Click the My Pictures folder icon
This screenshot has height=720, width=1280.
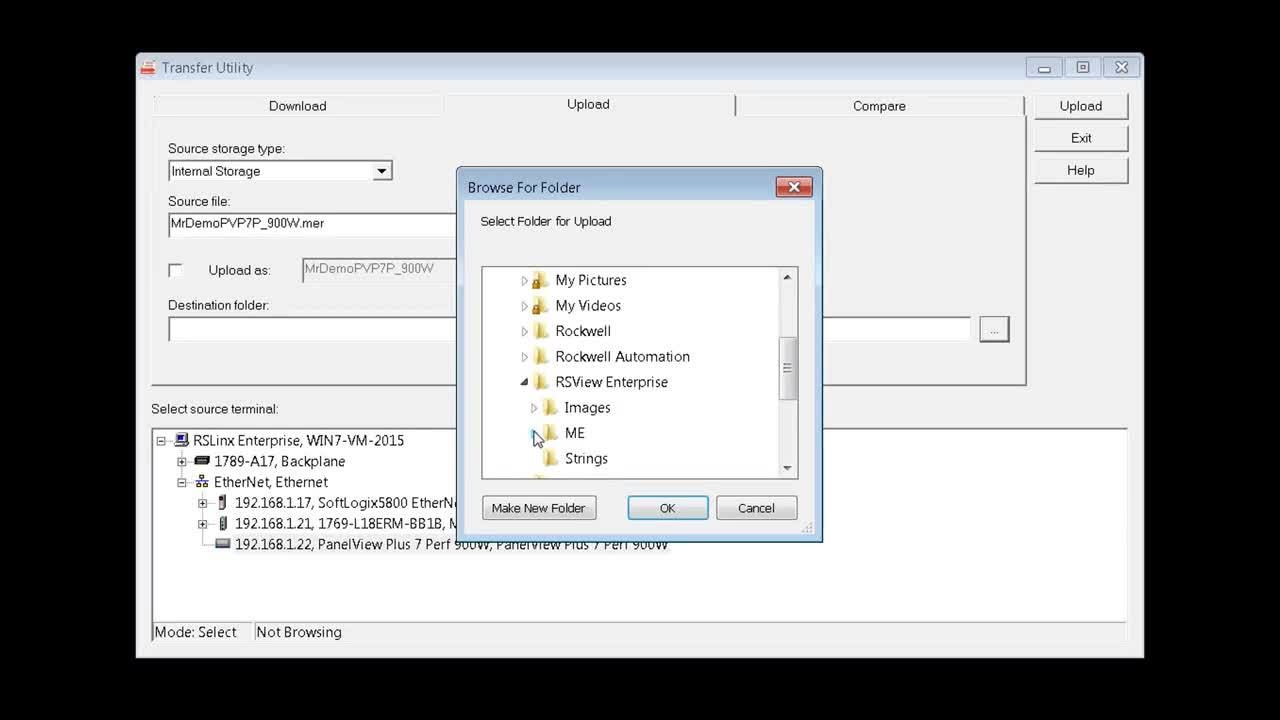[540, 280]
